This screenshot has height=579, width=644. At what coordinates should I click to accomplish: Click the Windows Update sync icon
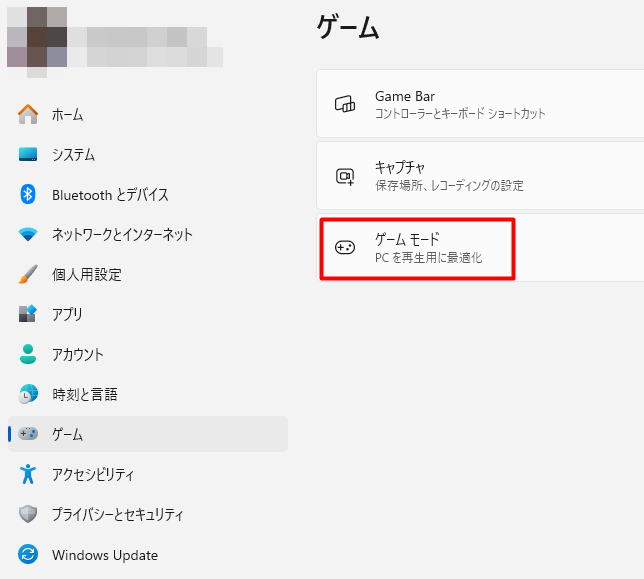click(28, 554)
